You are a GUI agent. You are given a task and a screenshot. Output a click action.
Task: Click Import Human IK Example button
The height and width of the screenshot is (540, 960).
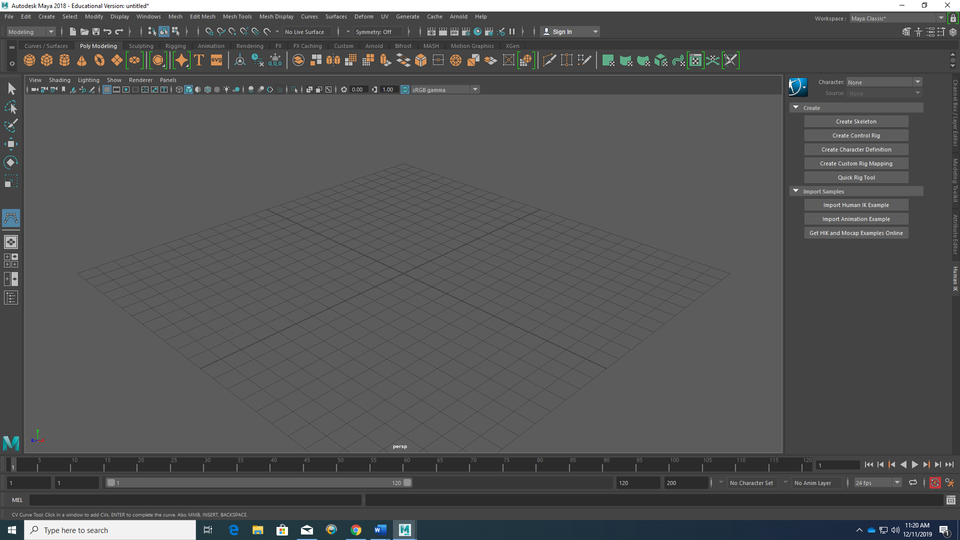856,205
